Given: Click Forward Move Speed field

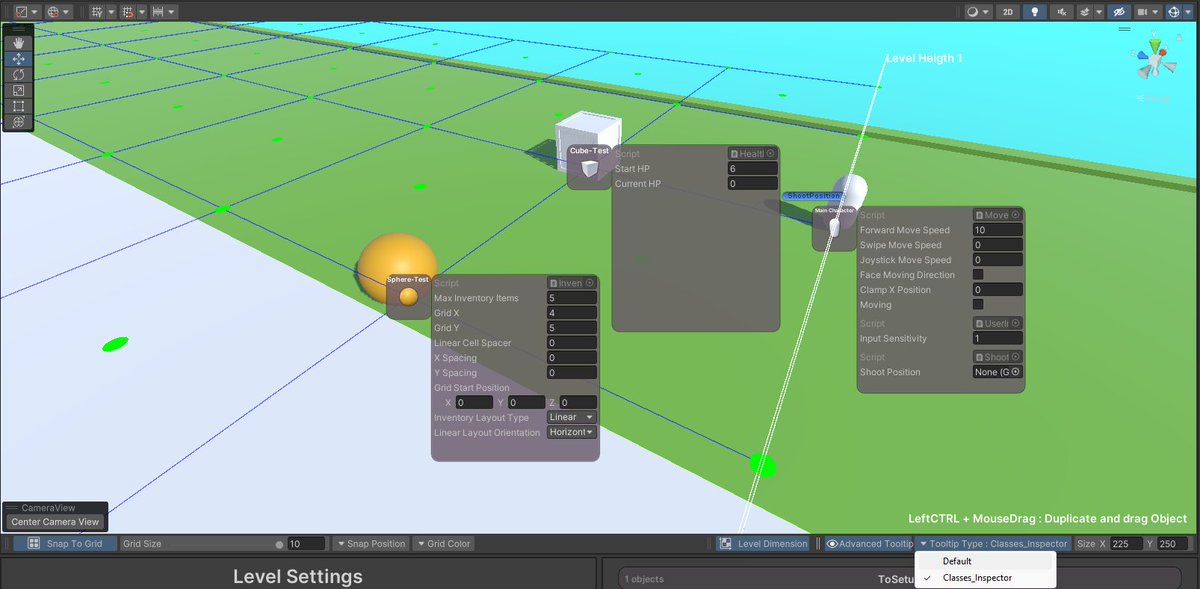Looking at the screenshot, I should tap(997, 230).
